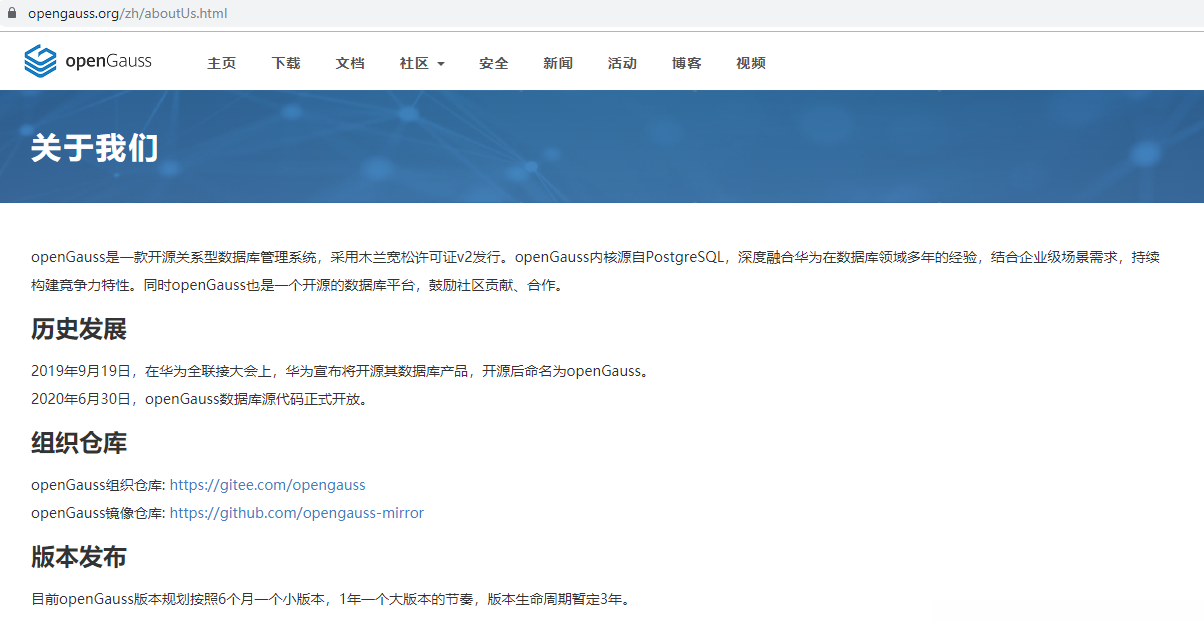
Task: Click the paragraph about 版本生命周期暂定3年
Action: point(331,600)
